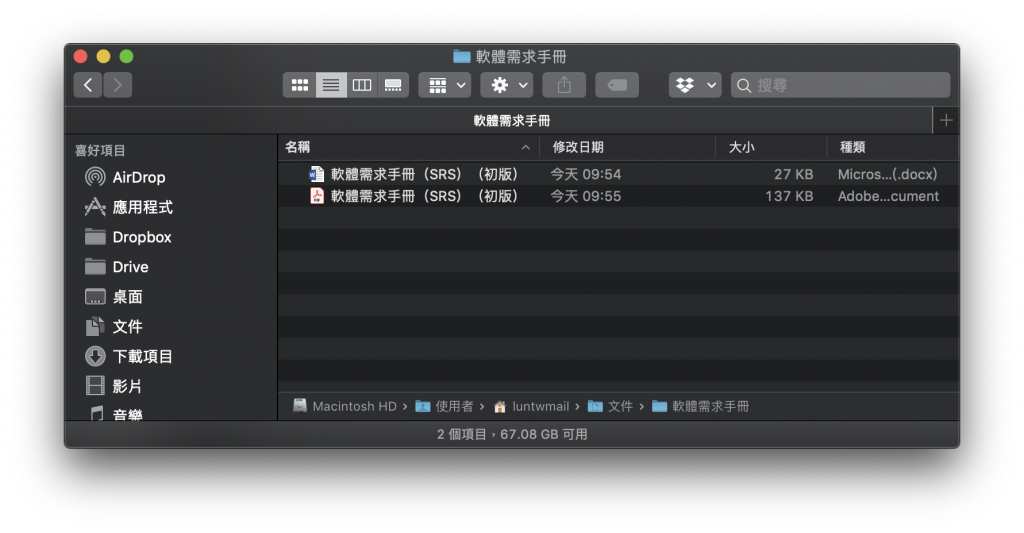Screen dimensions: 1024x533
Task: Open 桌面 in the sidebar
Action: (114, 297)
